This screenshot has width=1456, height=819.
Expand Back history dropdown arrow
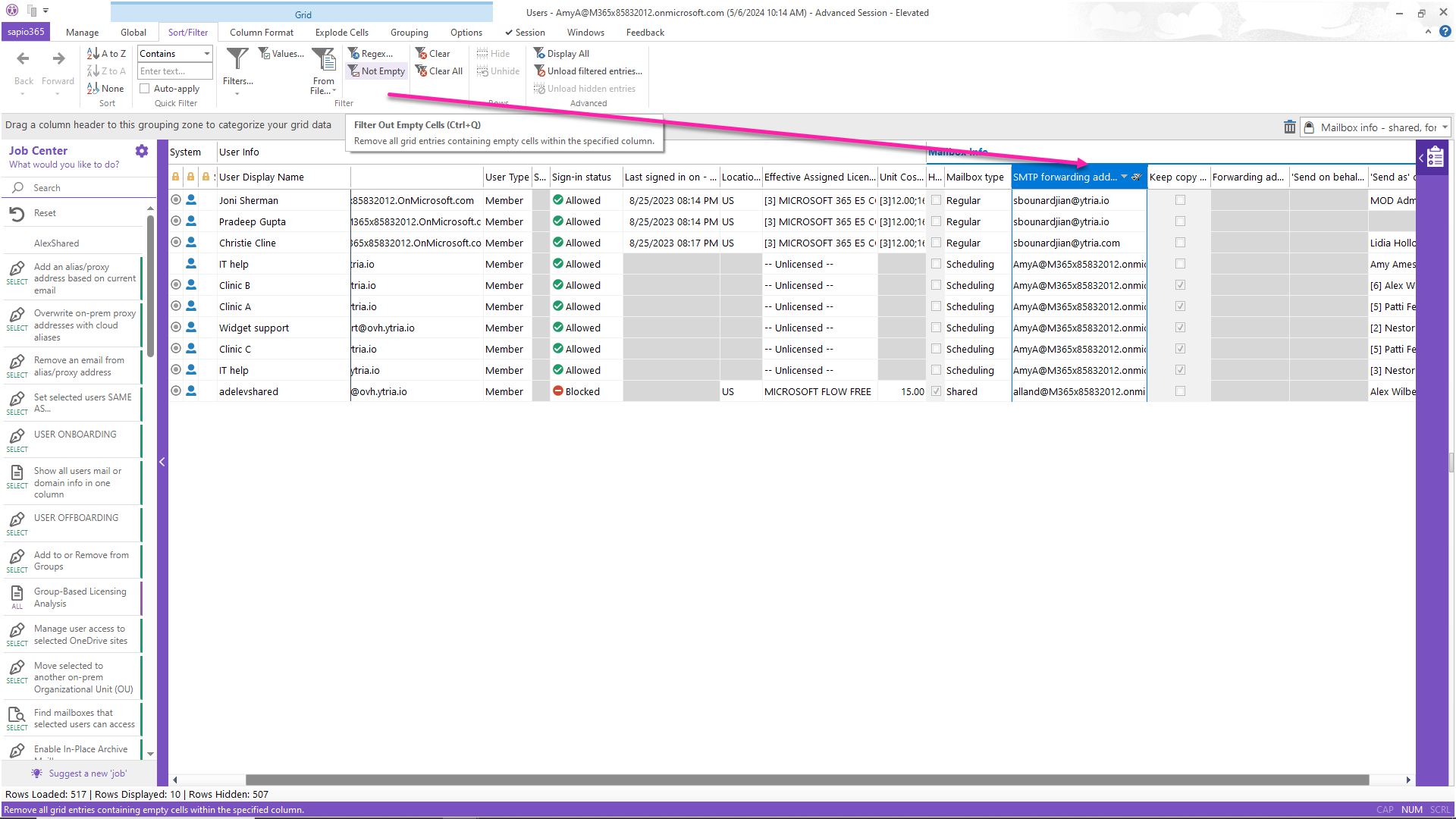click(x=24, y=93)
